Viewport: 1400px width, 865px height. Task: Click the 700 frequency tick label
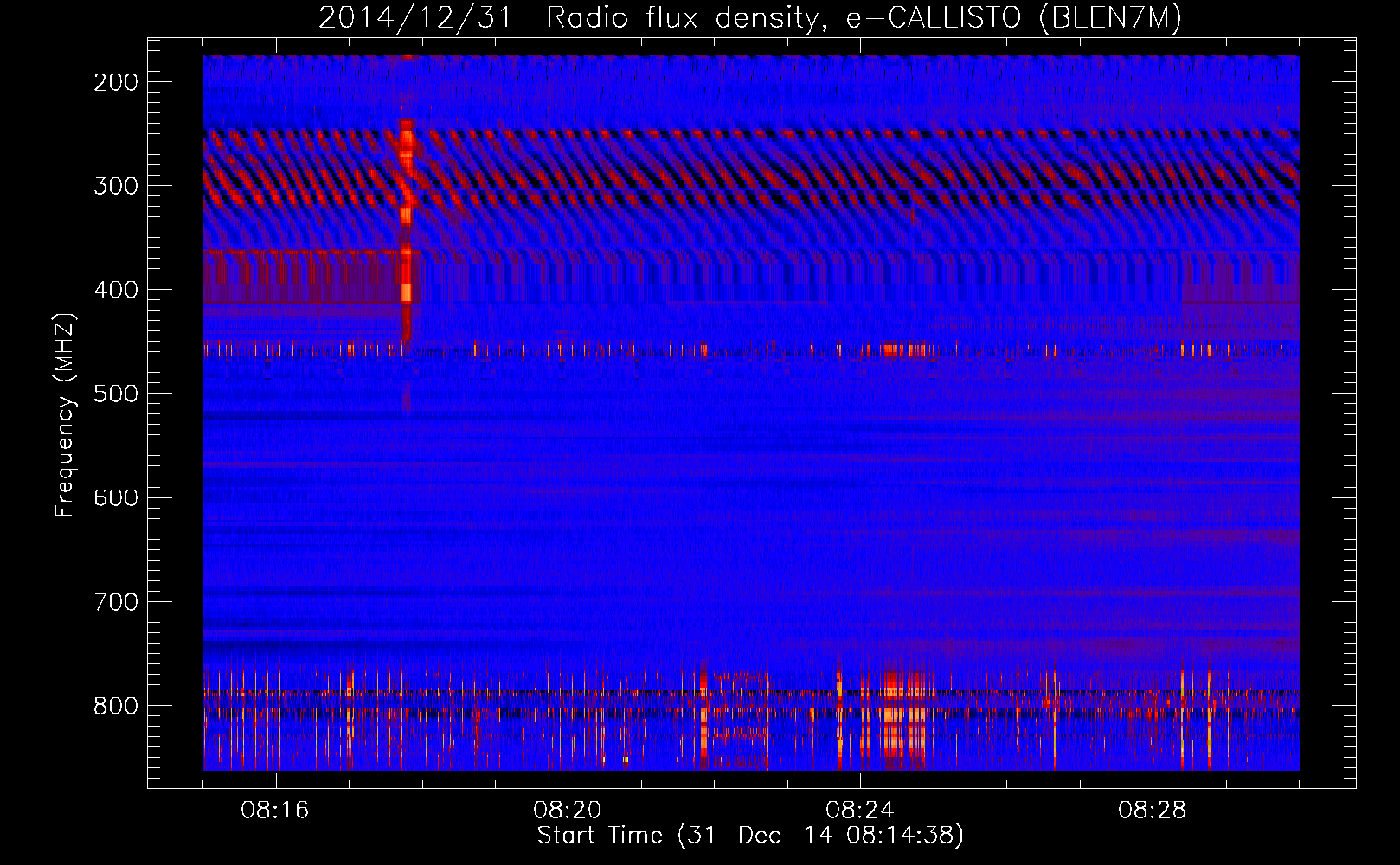point(116,601)
